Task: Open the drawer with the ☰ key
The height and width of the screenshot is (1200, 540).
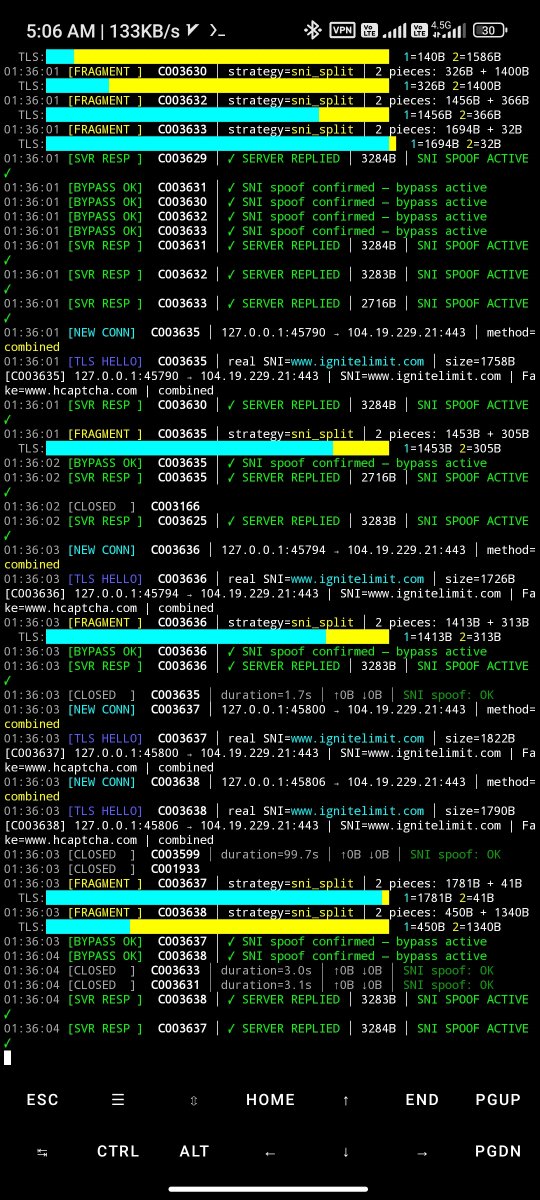Action: (118, 1100)
